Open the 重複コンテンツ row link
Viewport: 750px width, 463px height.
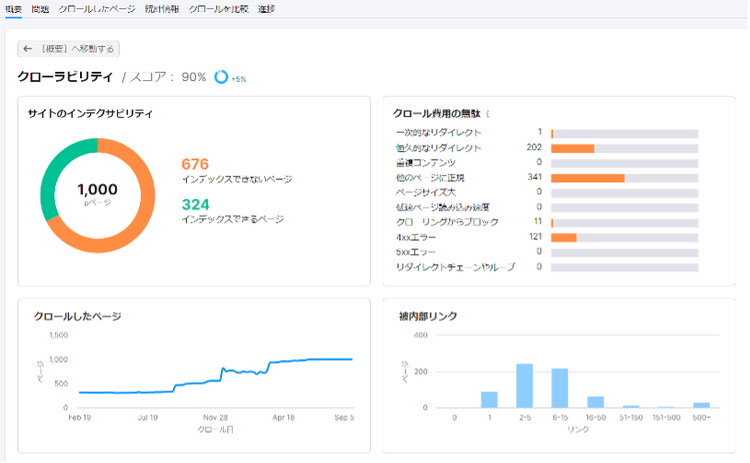[426, 163]
